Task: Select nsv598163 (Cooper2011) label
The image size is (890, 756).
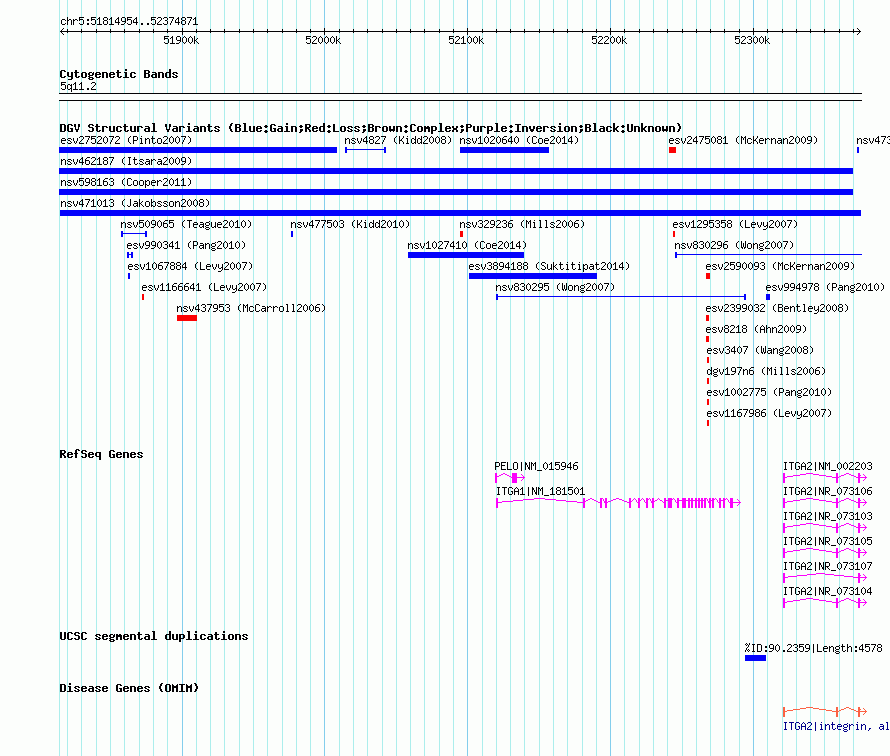Action: (126, 182)
